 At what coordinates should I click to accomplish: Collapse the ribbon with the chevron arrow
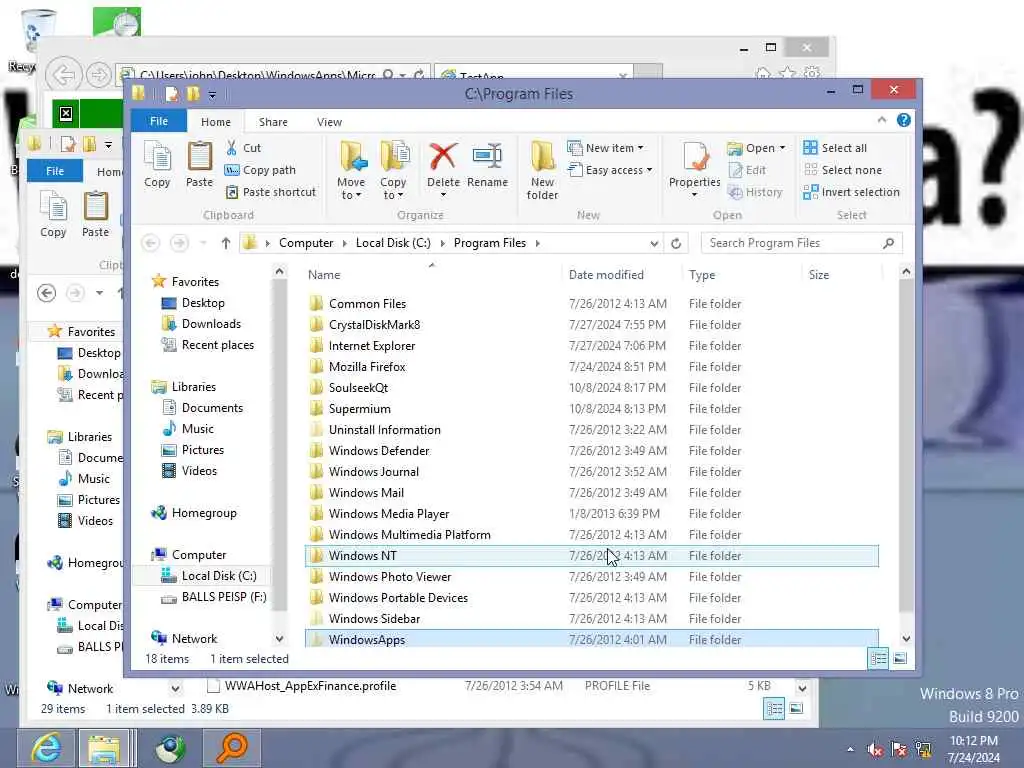[x=882, y=120]
